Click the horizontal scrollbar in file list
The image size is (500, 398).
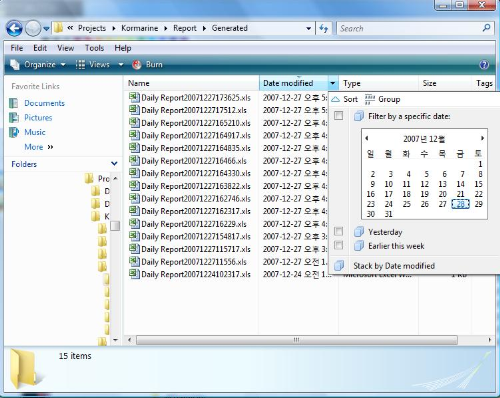click(296, 340)
